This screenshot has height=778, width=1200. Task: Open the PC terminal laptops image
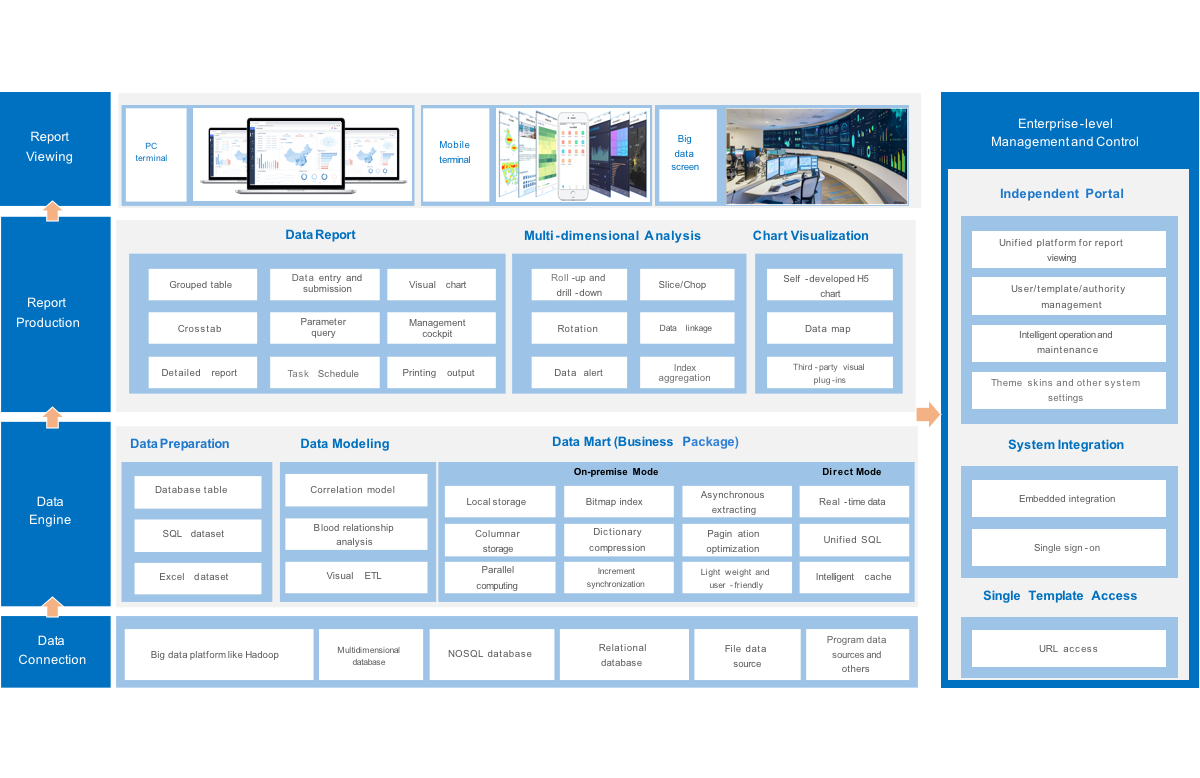(301, 155)
